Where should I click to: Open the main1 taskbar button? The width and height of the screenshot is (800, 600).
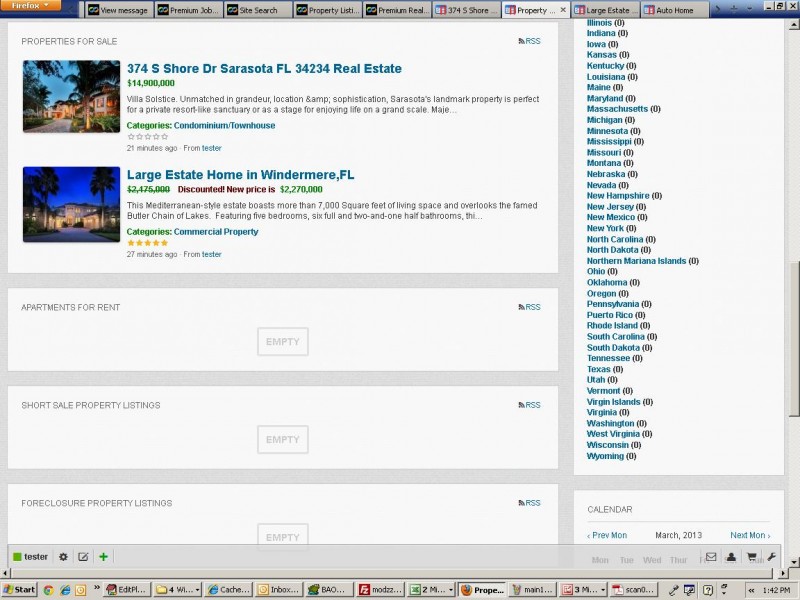click(x=532, y=590)
